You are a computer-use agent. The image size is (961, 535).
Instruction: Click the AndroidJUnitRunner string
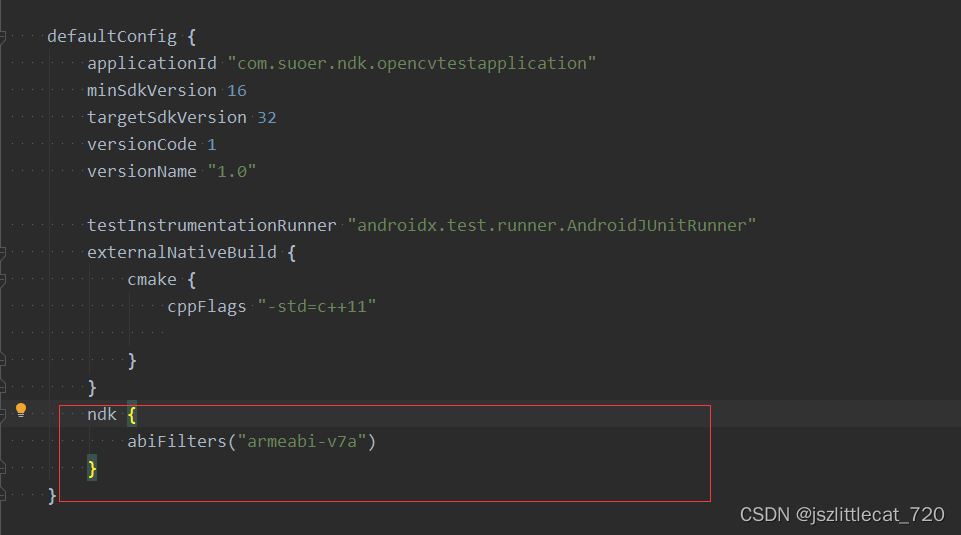(x=552, y=226)
